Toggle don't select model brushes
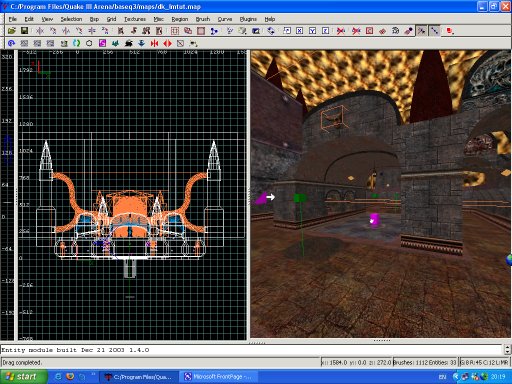The image size is (512, 384). pyautogui.click(x=341, y=31)
